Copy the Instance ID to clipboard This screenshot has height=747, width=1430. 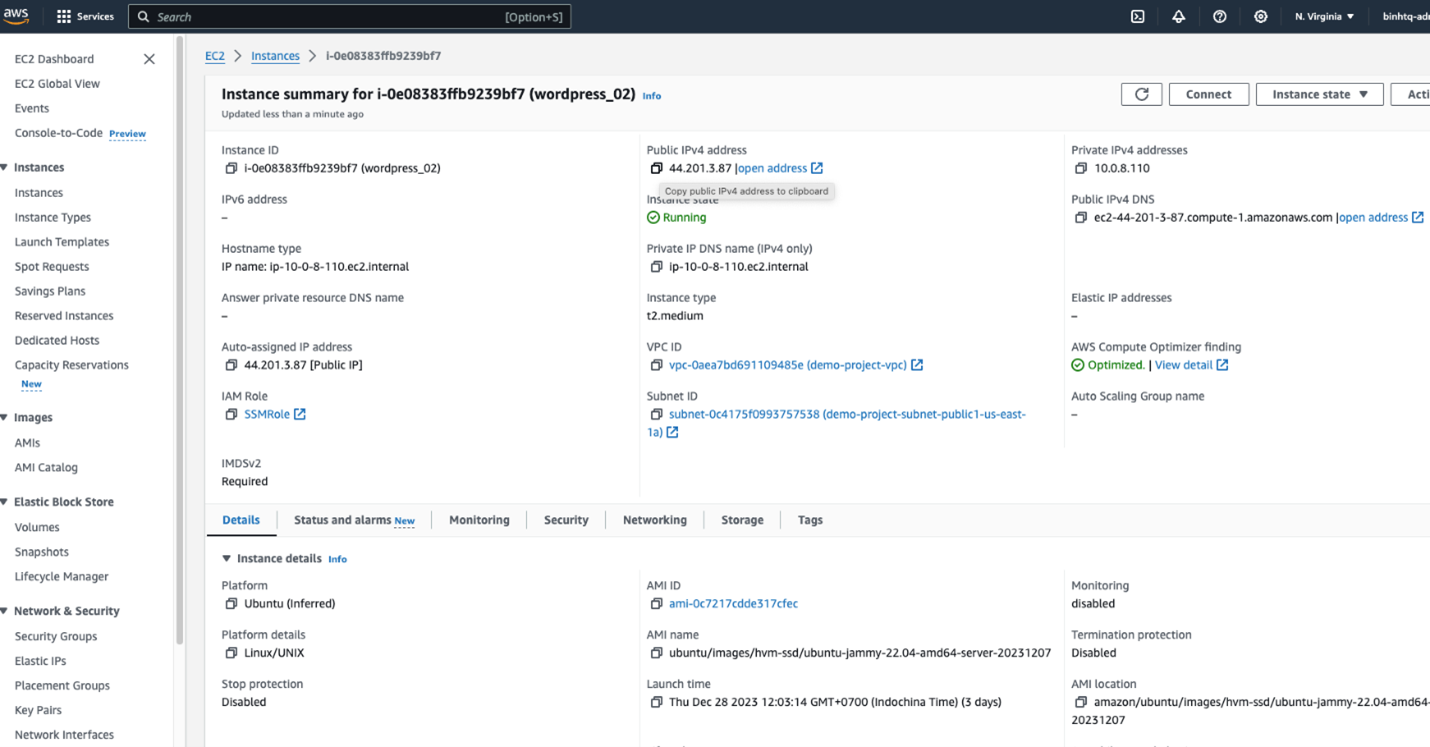(231, 168)
